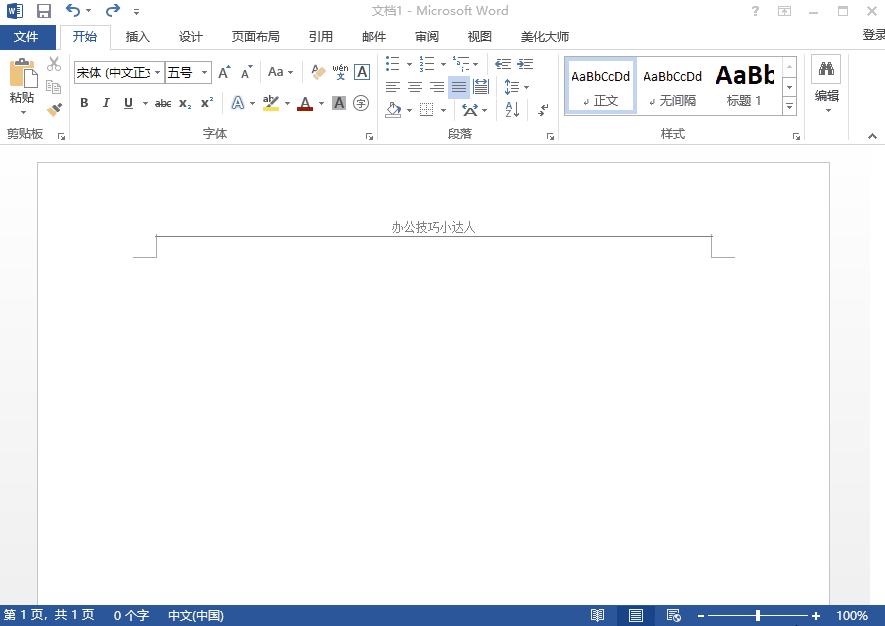Screen dimensions: 885x626
Task: Apply strikethrough formatting
Action: click(162, 103)
